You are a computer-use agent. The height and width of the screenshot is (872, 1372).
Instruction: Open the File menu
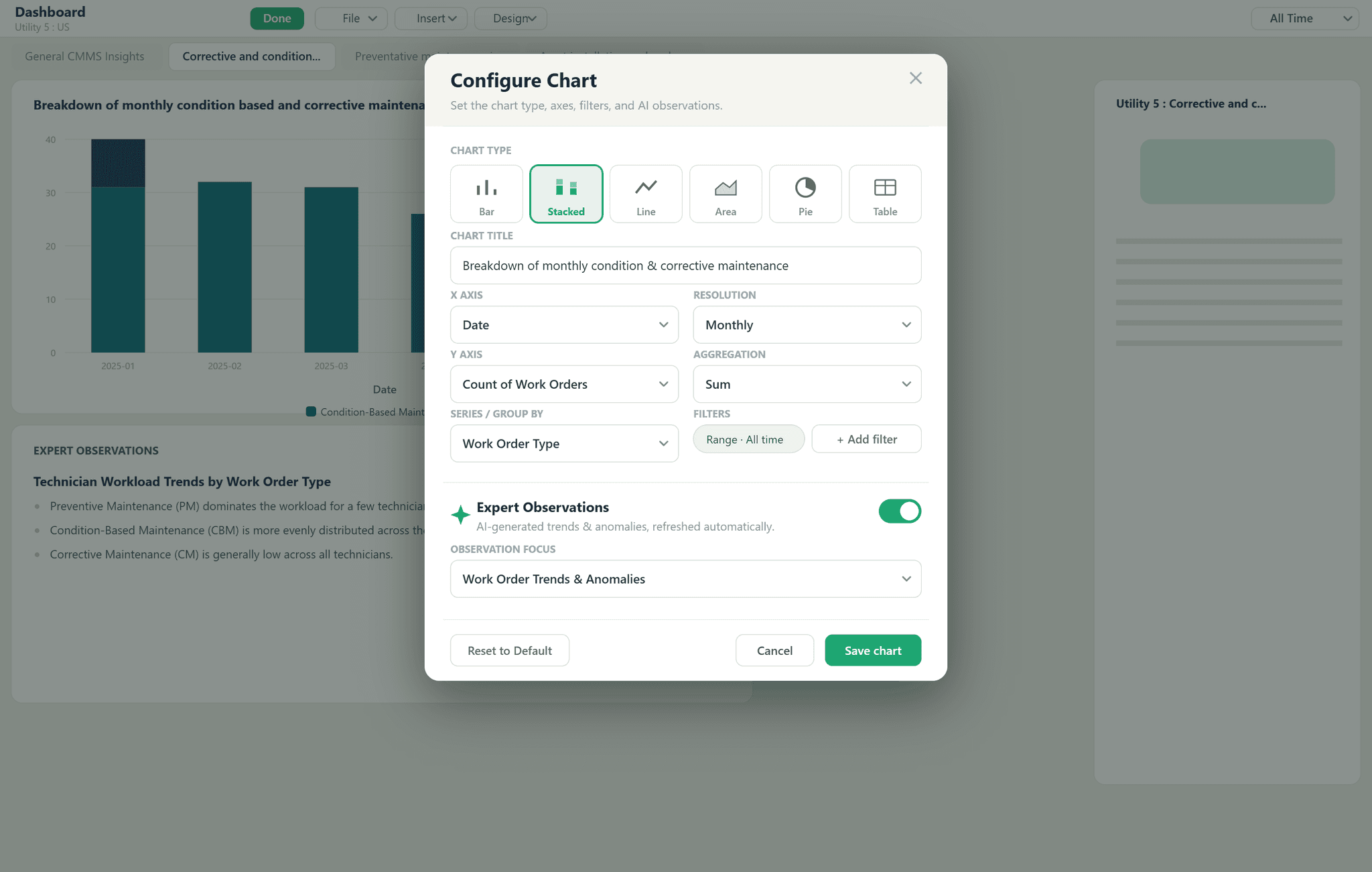click(x=351, y=19)
